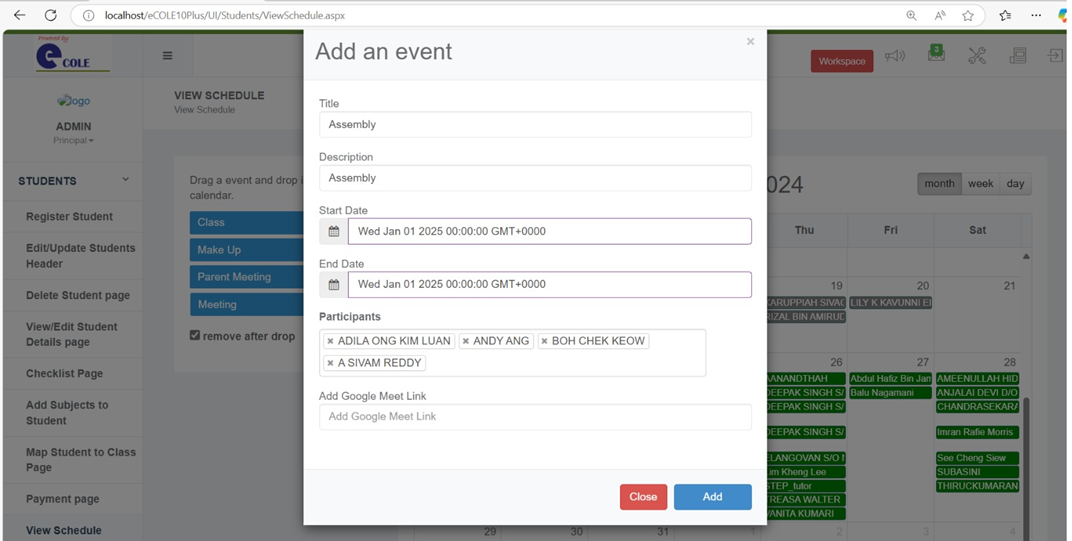
Task: Collapse the STUDENTS sidebar section
Action: click(72, 181)
